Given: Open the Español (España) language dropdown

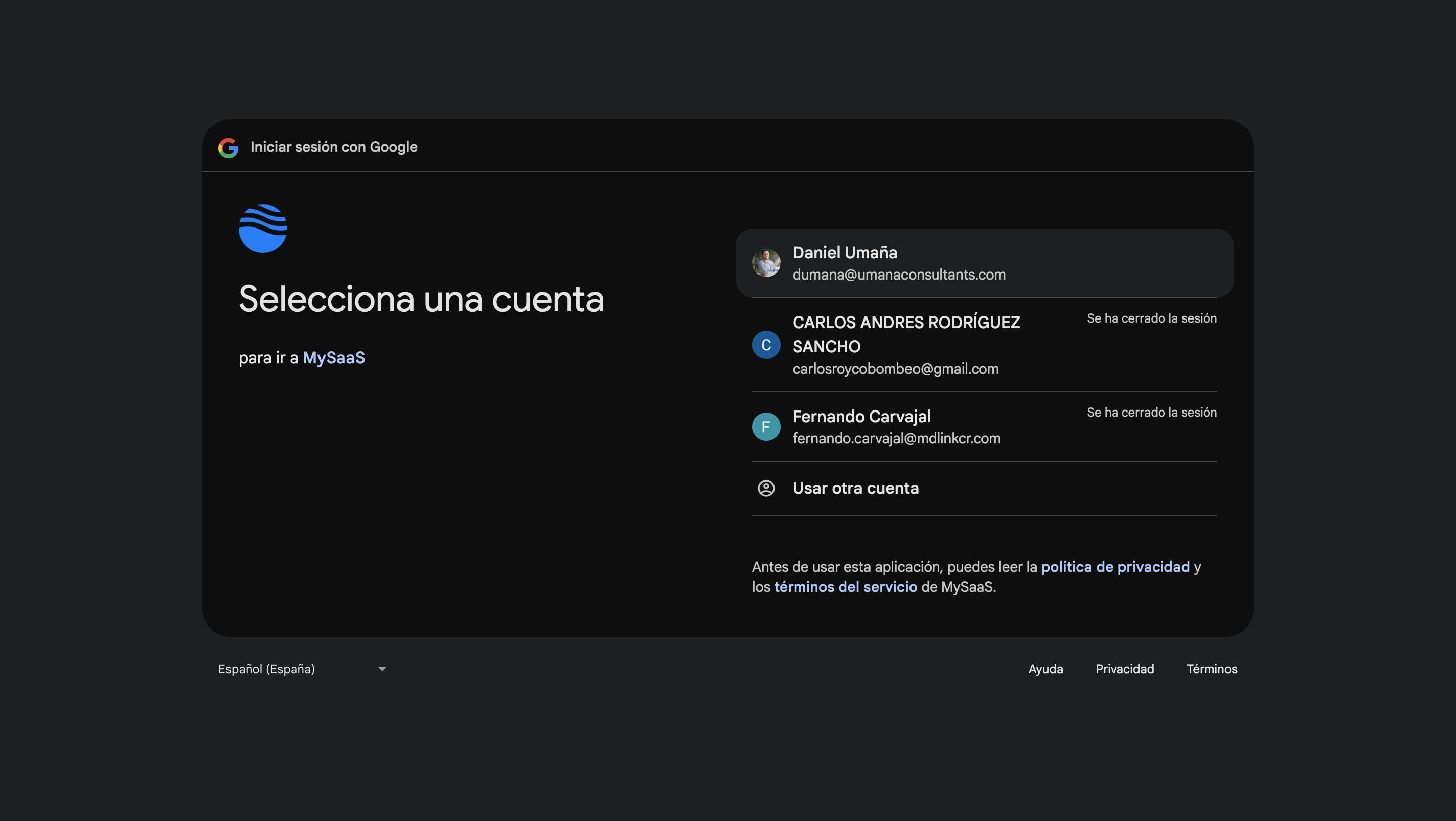Looking at the screenshot, I should 302,669.
